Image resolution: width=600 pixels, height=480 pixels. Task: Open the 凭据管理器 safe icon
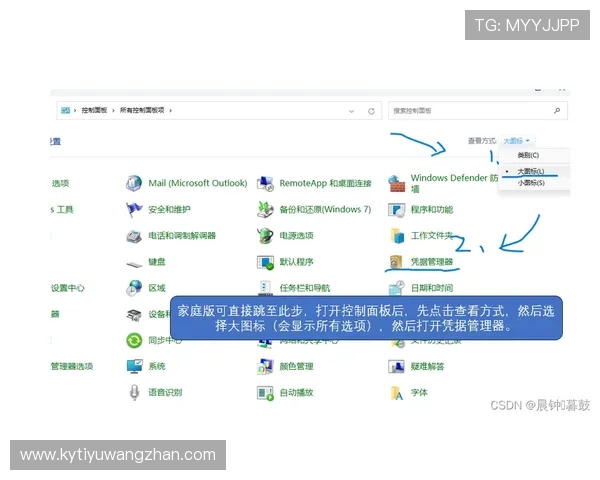(396, 262)
